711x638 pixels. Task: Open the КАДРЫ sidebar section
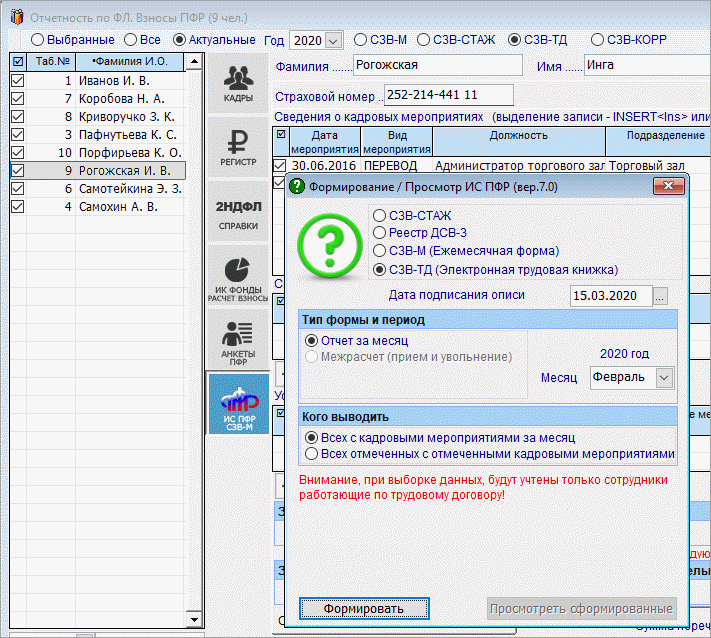pos(238,83)
